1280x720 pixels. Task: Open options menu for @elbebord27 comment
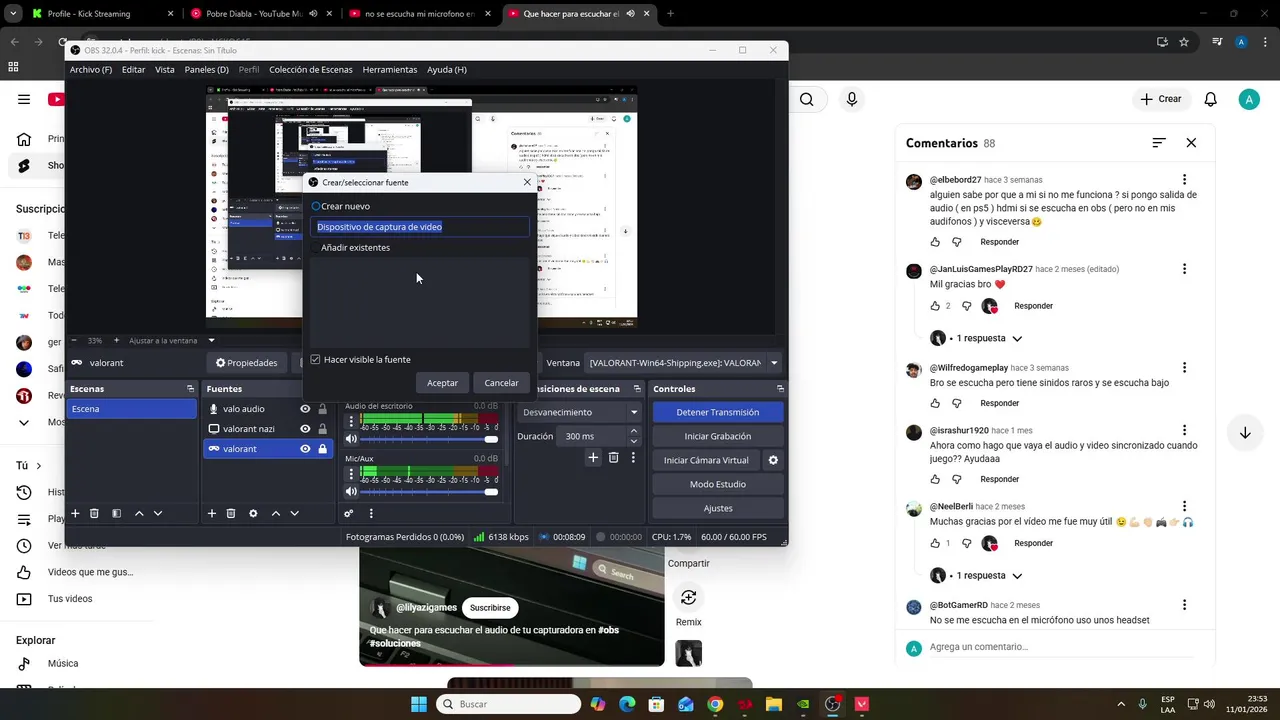[1185, 180]
